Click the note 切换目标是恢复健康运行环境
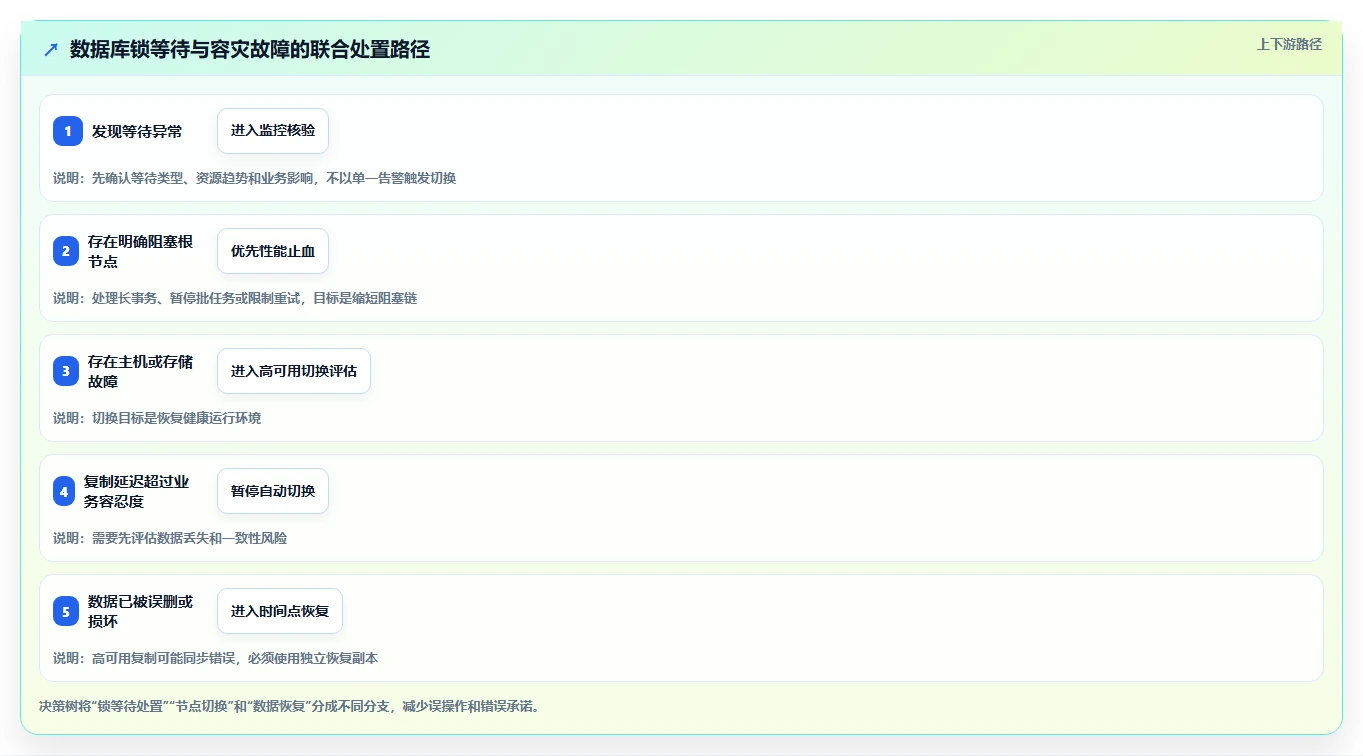 tap(157, 418)
